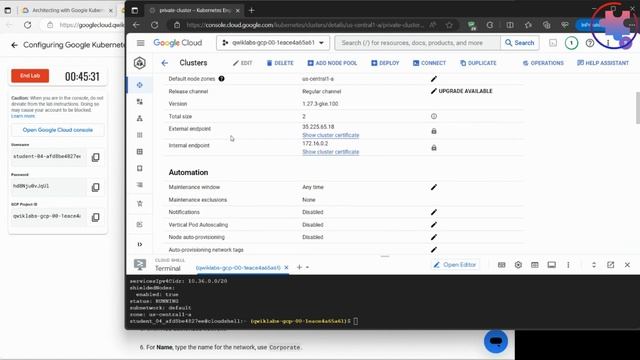Focus the Google Cloud search field
This screenshot has height=360, width=640.
[x=417, y=43]
